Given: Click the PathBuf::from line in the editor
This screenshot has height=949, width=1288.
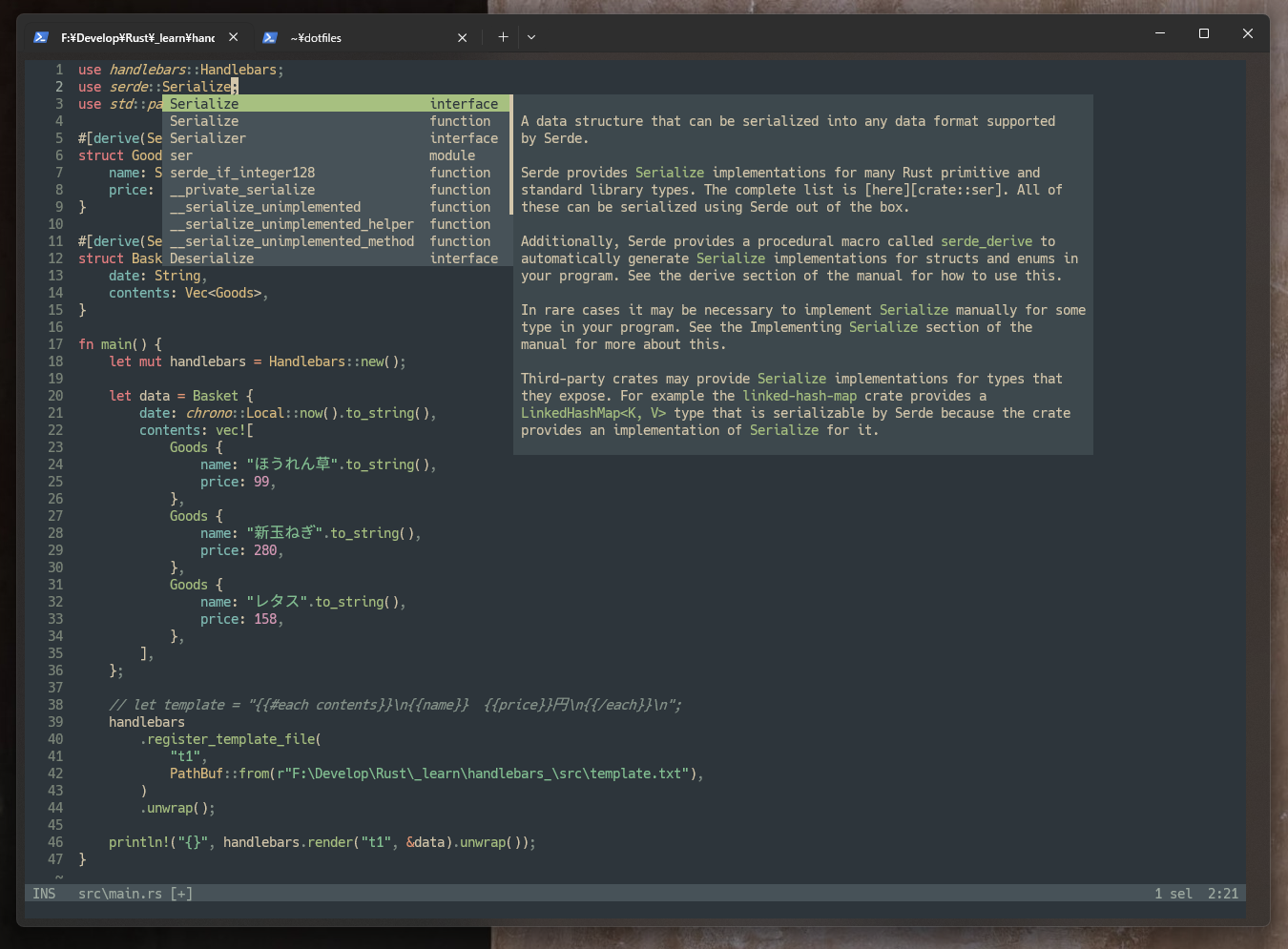Looking at the screenshot, I should click(x=382, y=773).
